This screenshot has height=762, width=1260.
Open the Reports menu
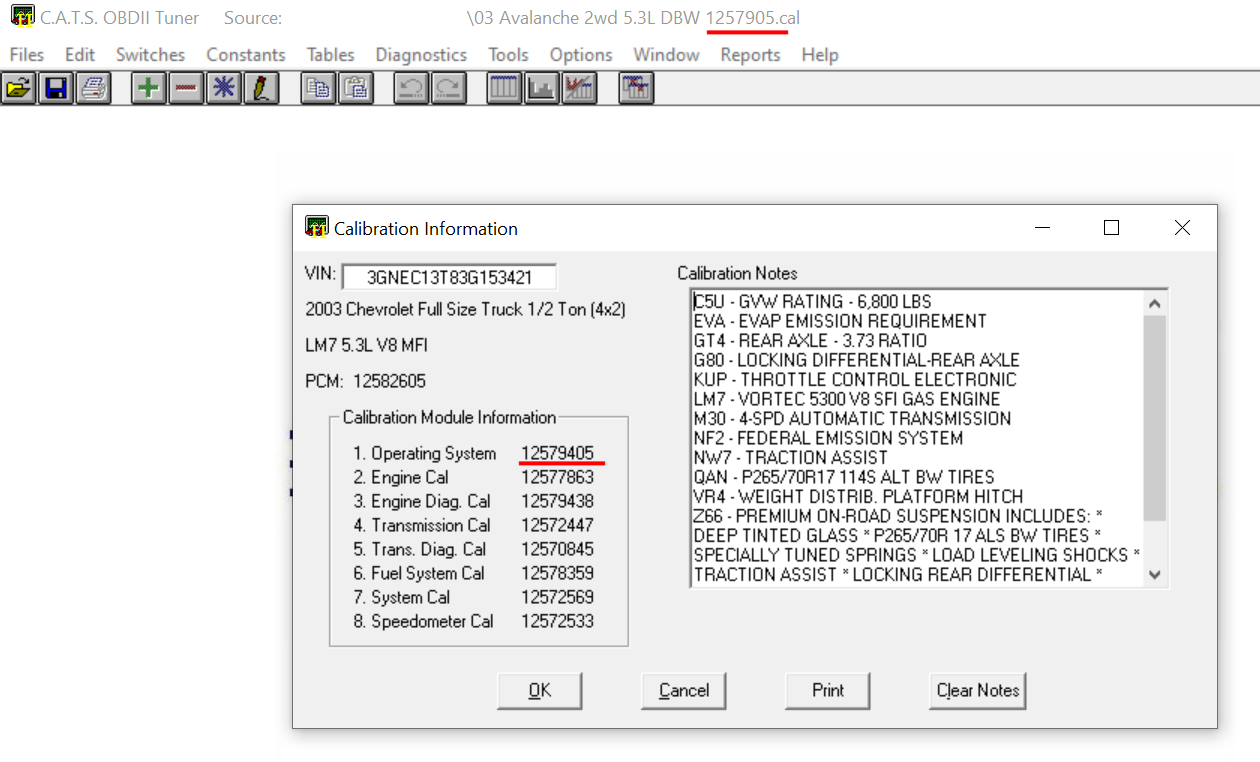[x=750, y=55]
